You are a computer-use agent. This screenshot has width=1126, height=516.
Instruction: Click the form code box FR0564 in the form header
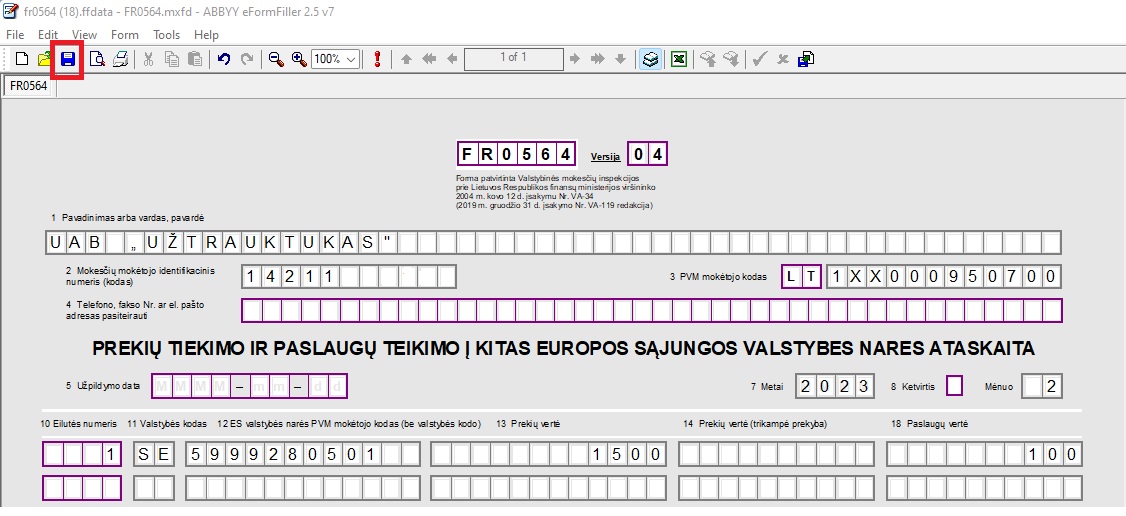517,154
